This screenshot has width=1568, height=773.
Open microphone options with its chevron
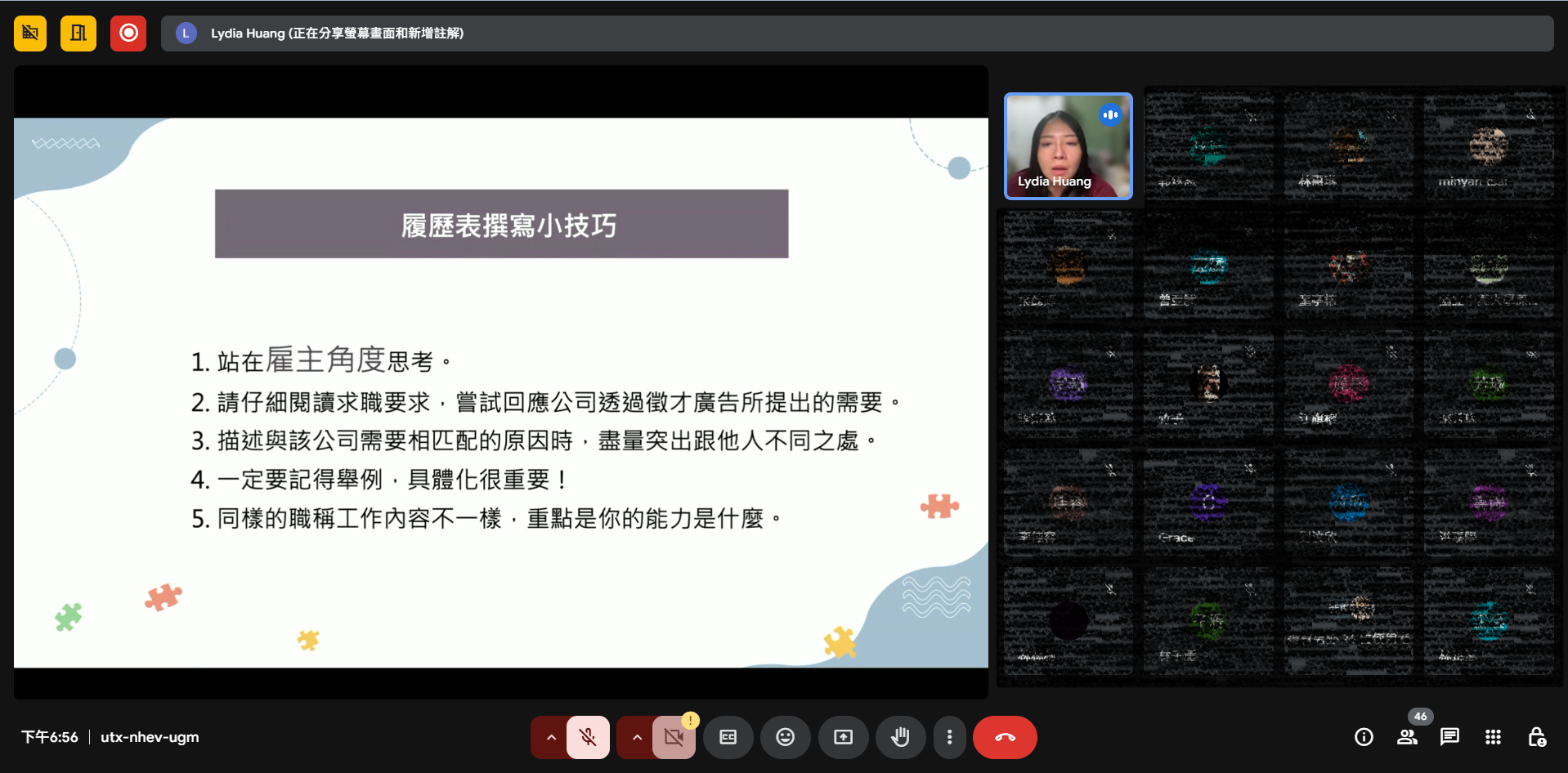pyautogui.click(x=550, y=737)
